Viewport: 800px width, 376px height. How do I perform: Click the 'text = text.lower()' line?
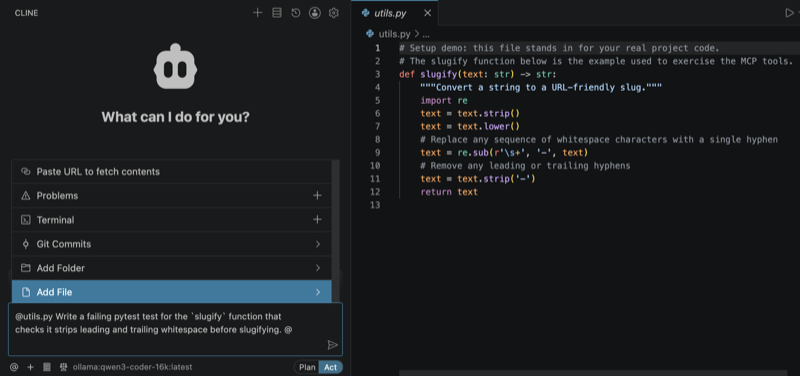(470, 127)
